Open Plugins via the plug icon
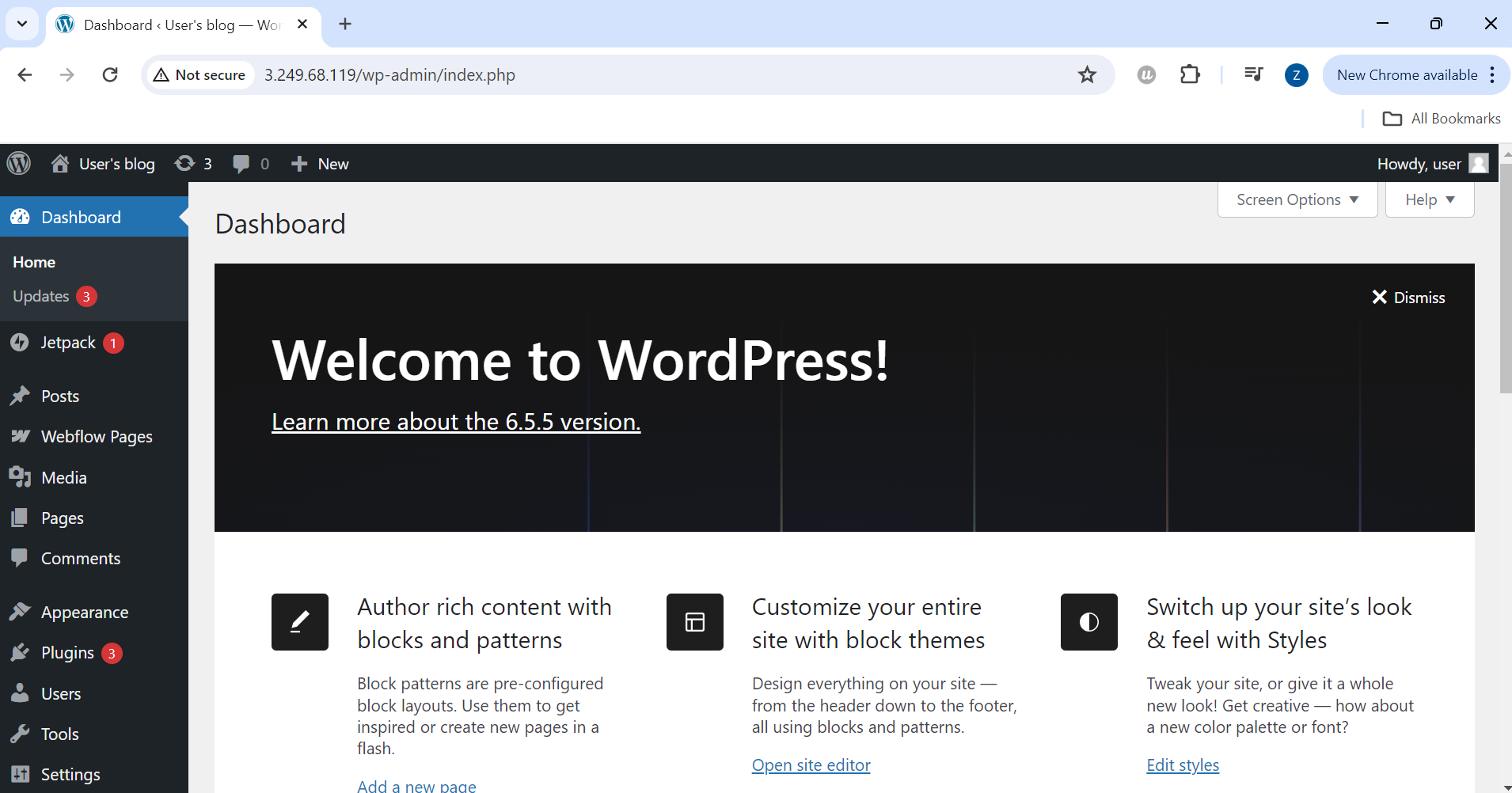 click(x=20, y=652)
